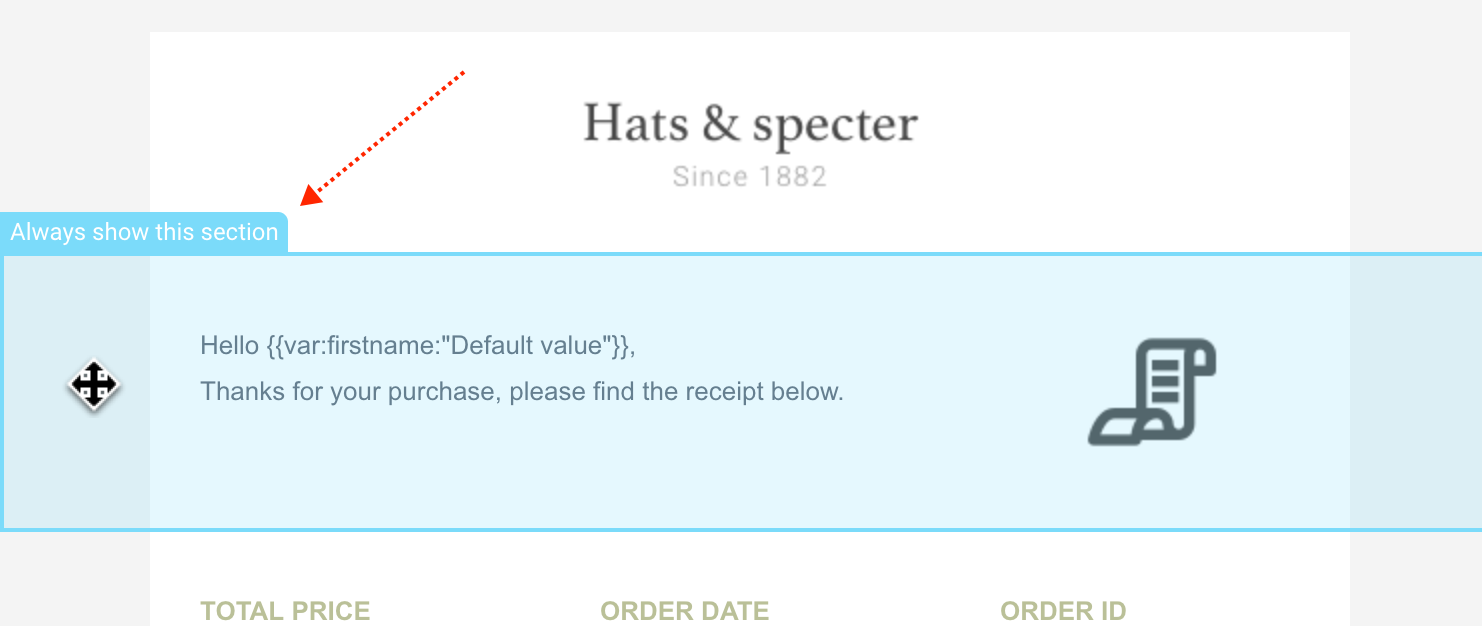Click the four-arrow move handle icon
The image size is (1482, 626).
coord(94,384)
